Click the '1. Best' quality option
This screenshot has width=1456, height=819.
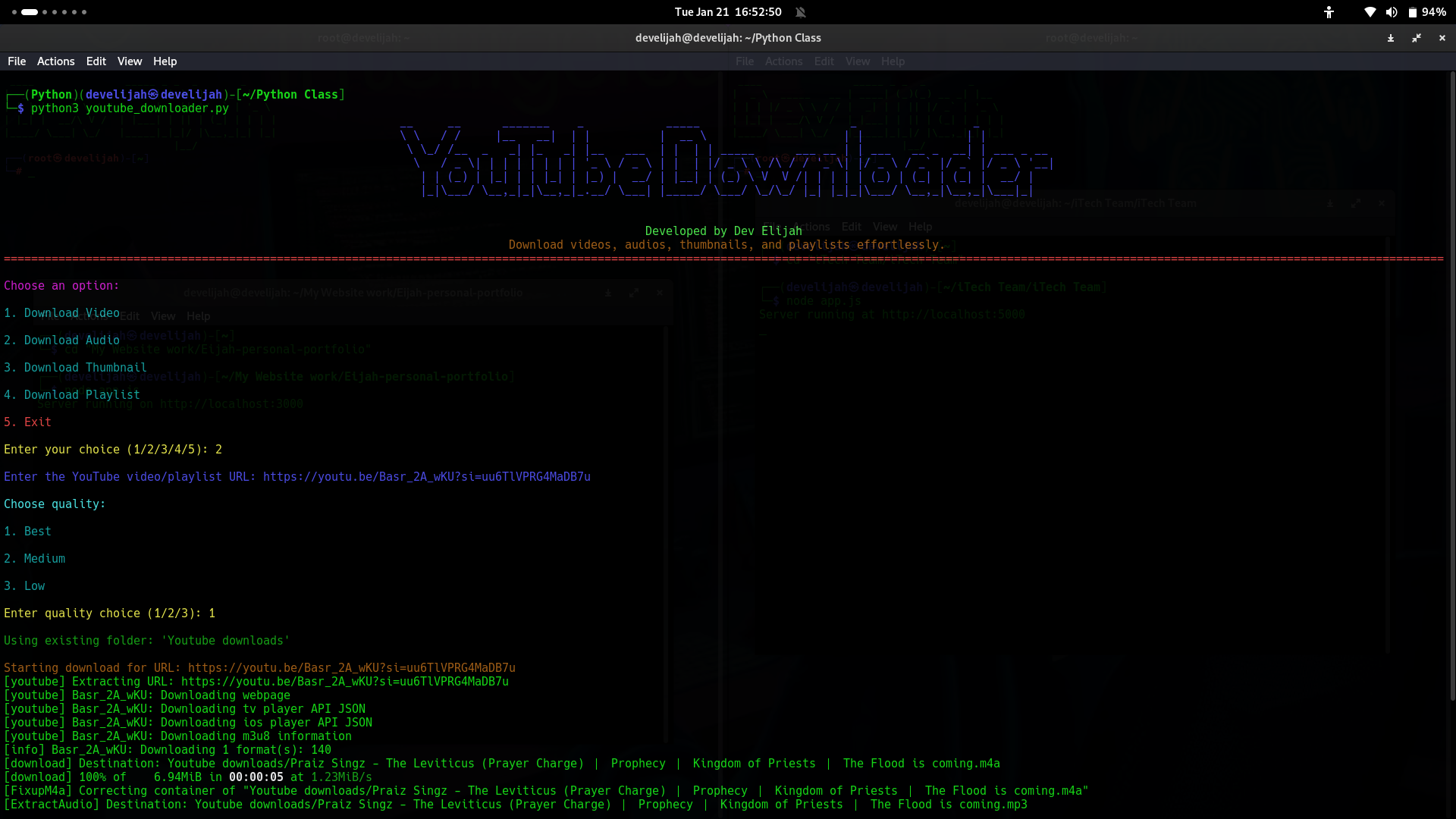click(x=27, y=532)
